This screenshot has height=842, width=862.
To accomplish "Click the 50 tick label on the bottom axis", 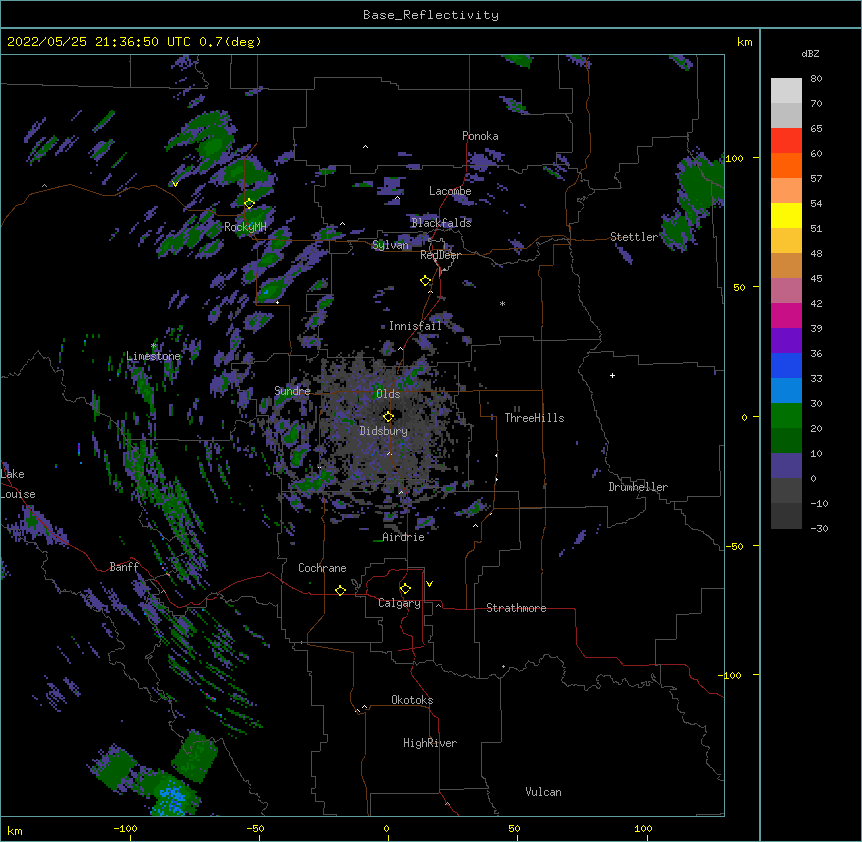I will [x=514, y=828].
